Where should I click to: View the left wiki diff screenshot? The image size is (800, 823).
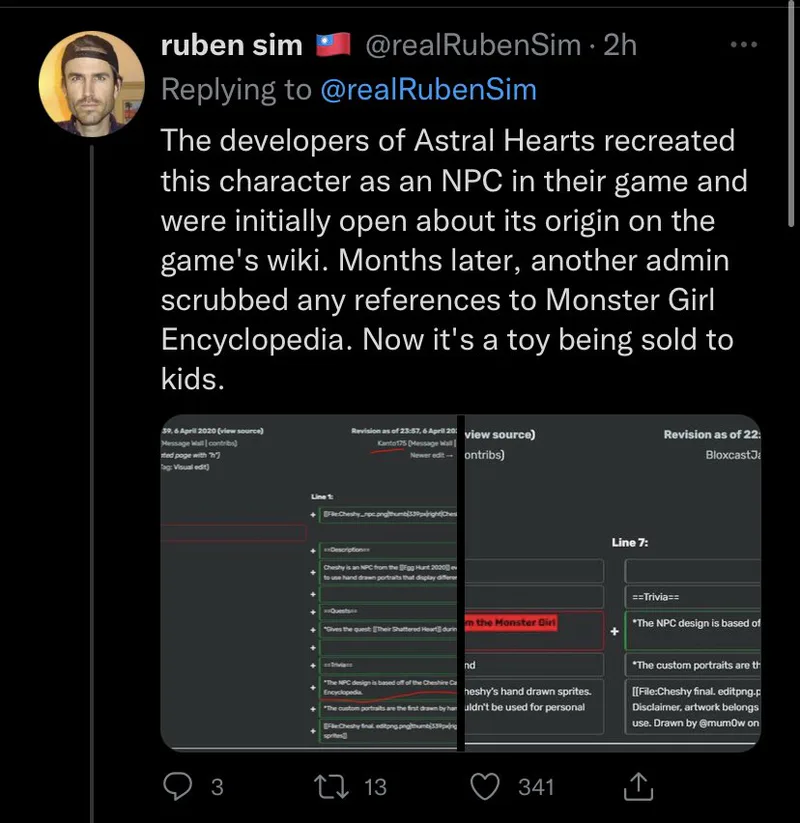click(308, 582)
